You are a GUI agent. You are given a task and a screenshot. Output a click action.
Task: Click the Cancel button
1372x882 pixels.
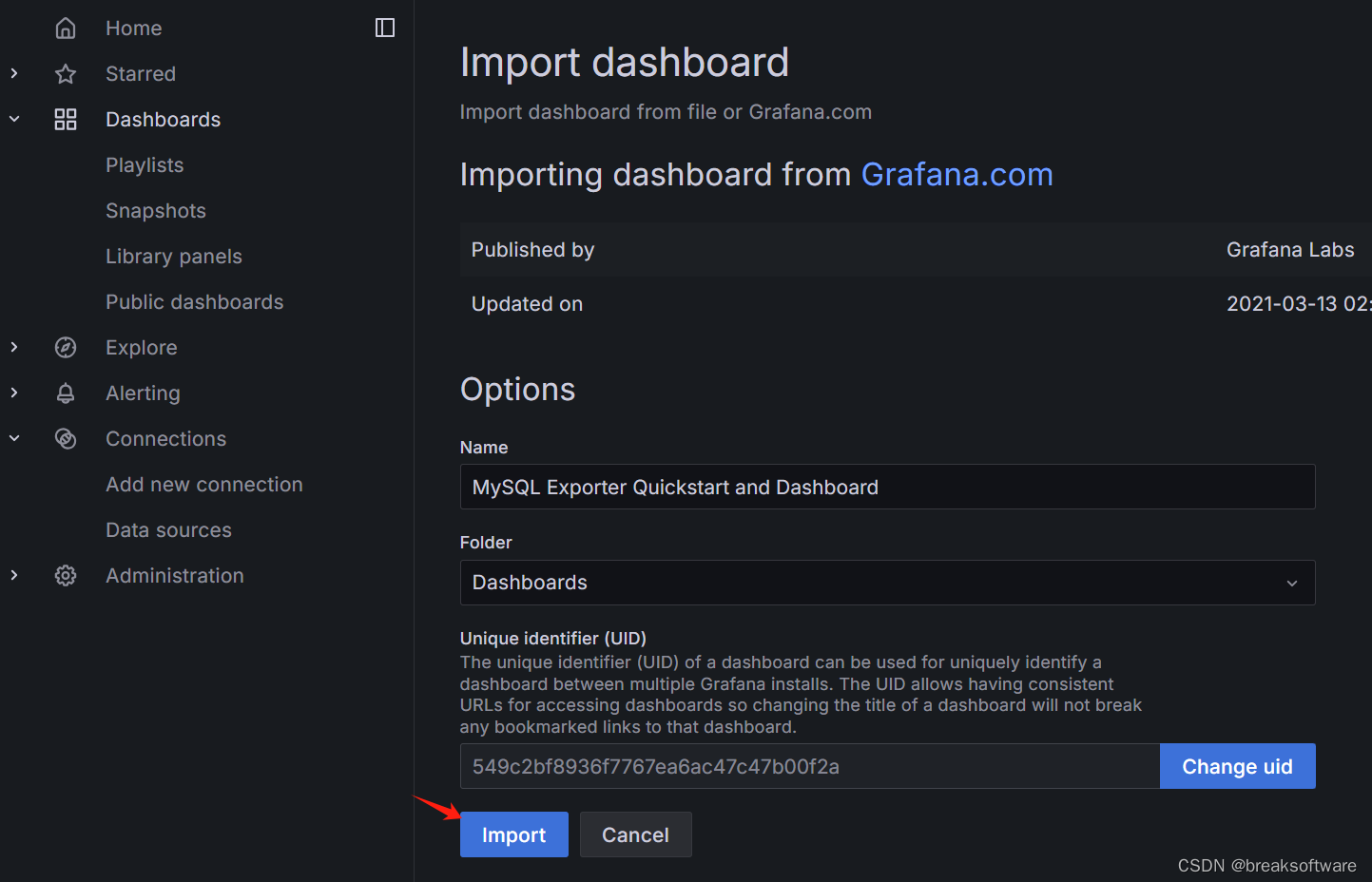[636, 834]
